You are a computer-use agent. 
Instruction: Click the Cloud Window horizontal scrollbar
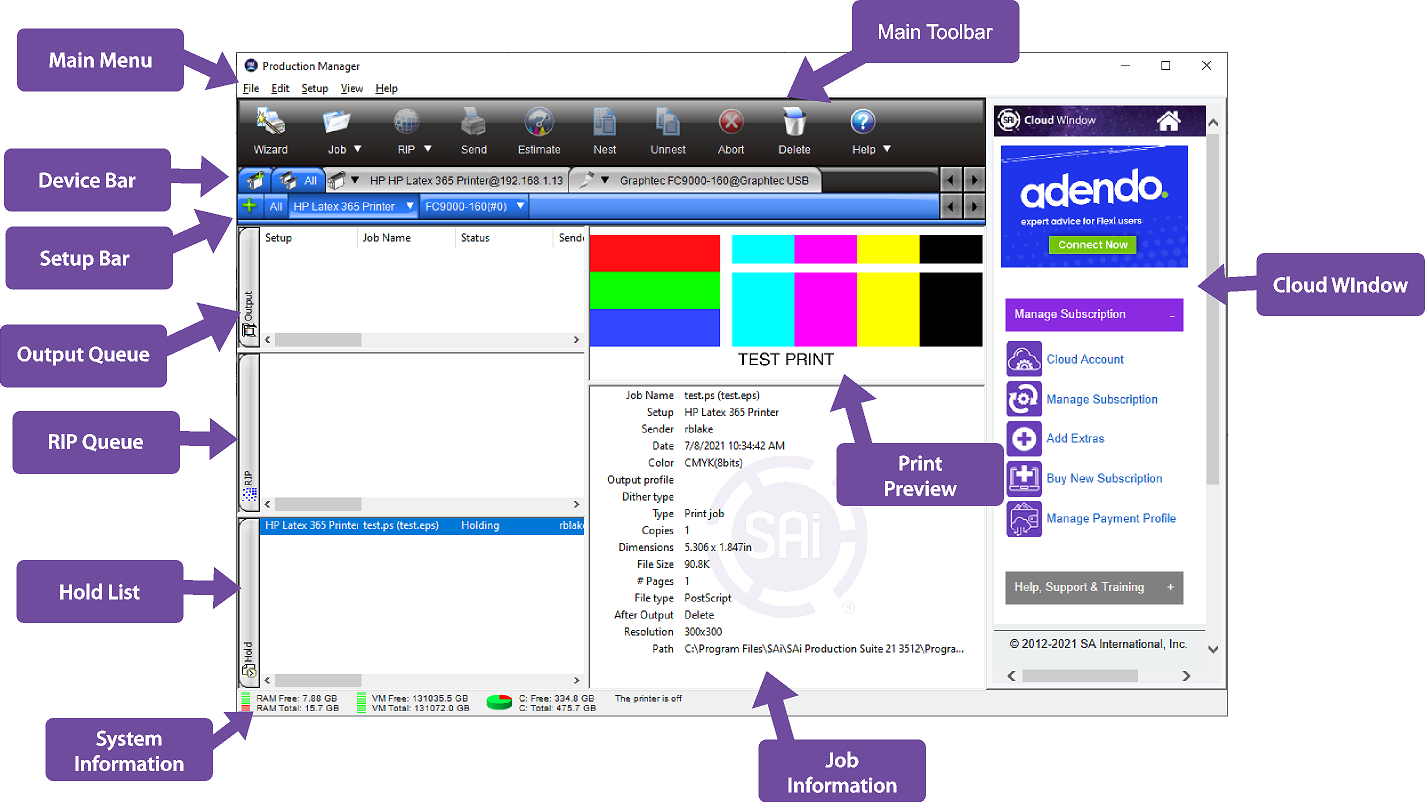click(1099, 676)
